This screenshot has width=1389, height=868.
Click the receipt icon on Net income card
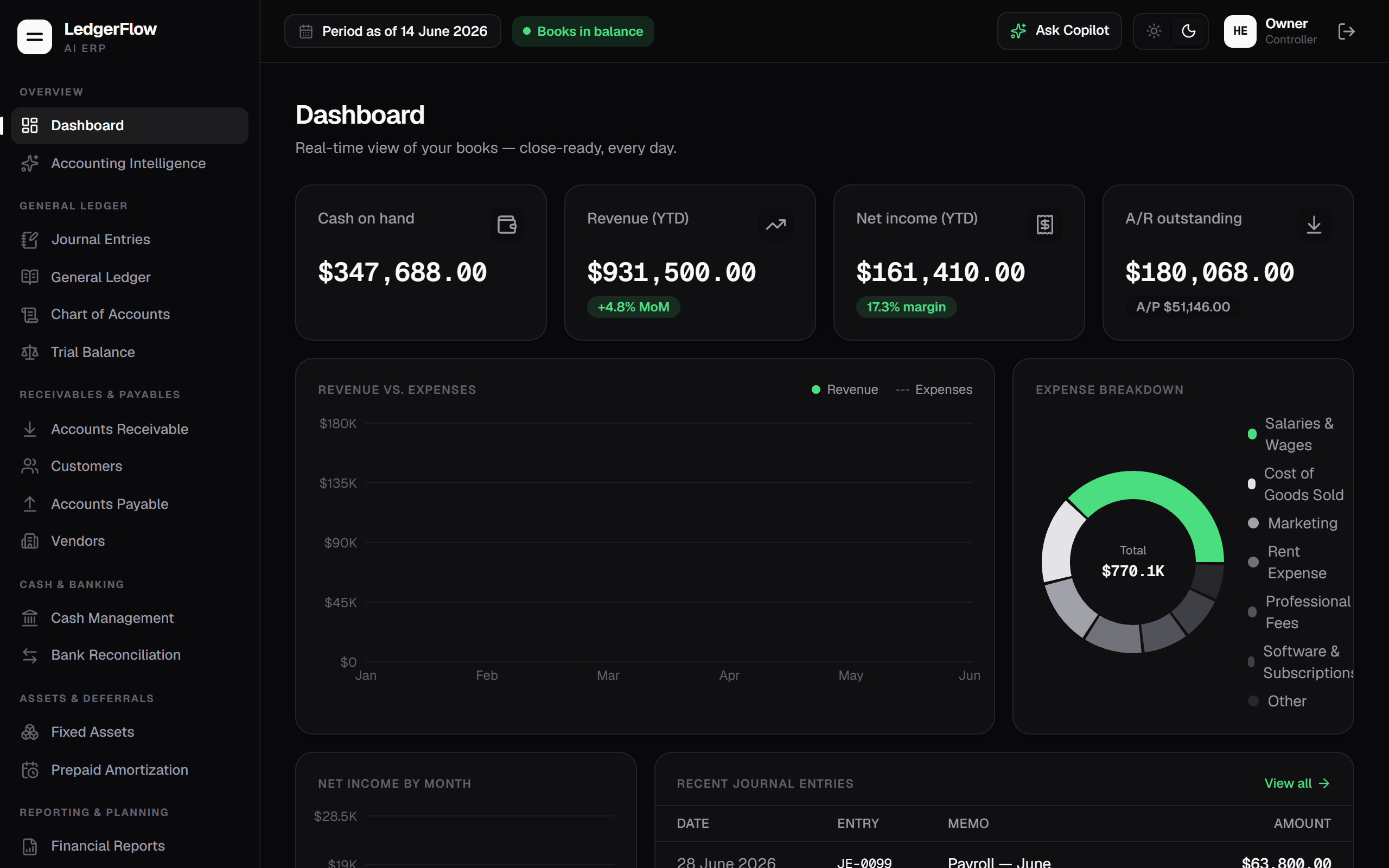pos(1044,225)
